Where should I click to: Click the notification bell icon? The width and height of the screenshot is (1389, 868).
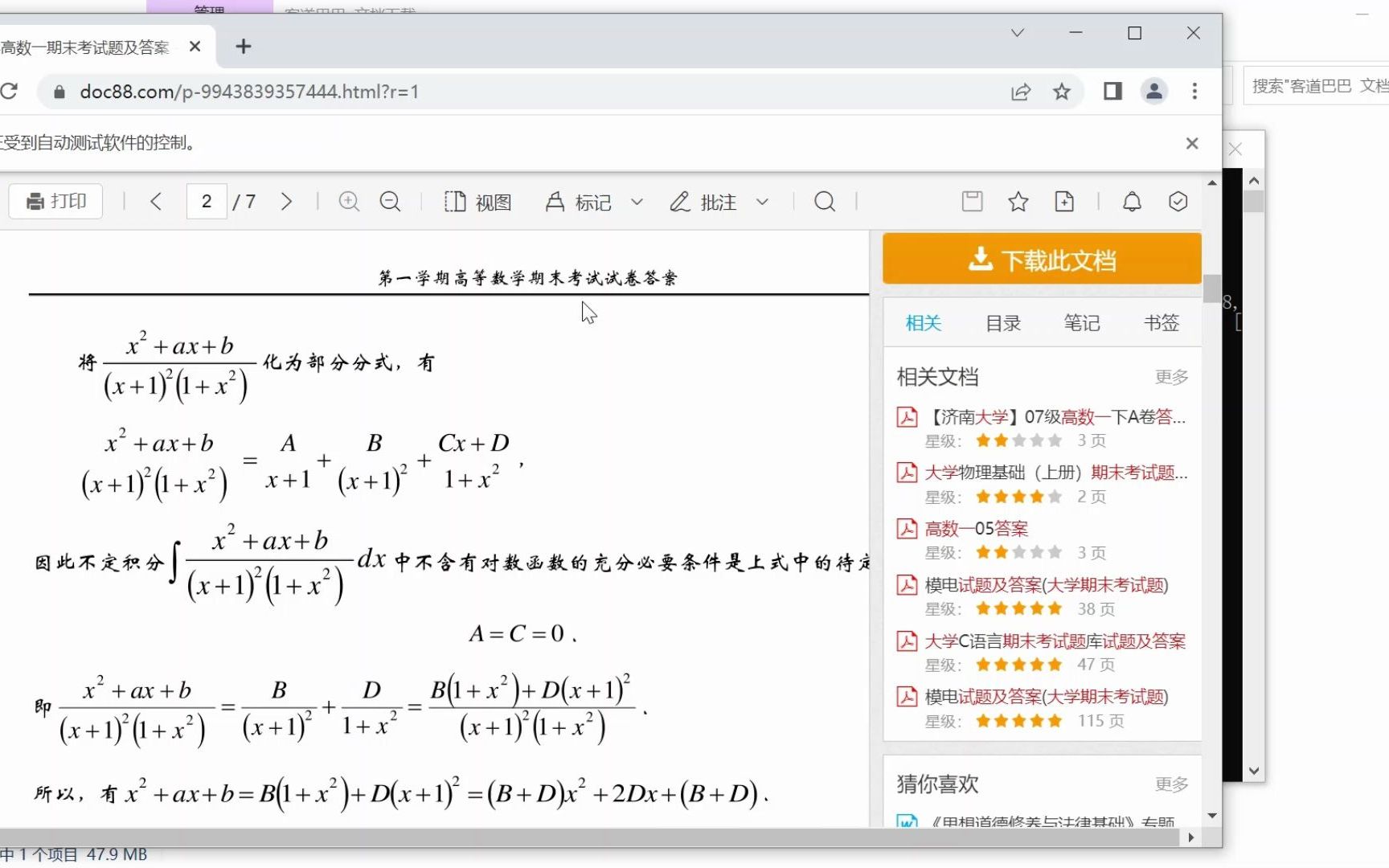coord(1132,201)
